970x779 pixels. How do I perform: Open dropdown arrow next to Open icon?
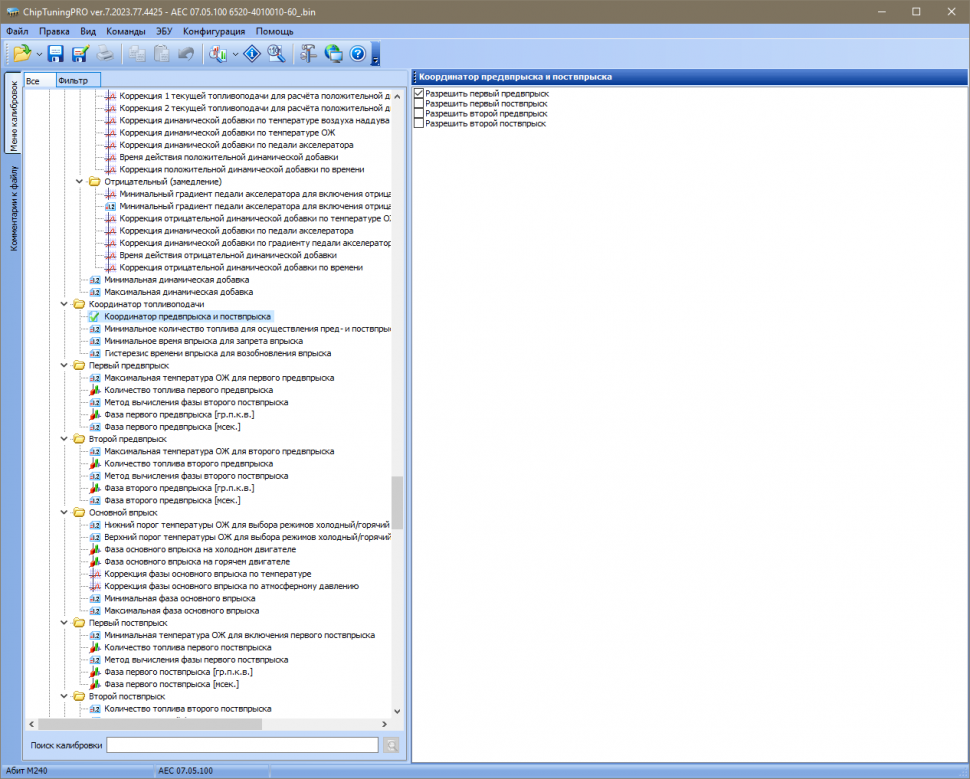pos(39,54)
